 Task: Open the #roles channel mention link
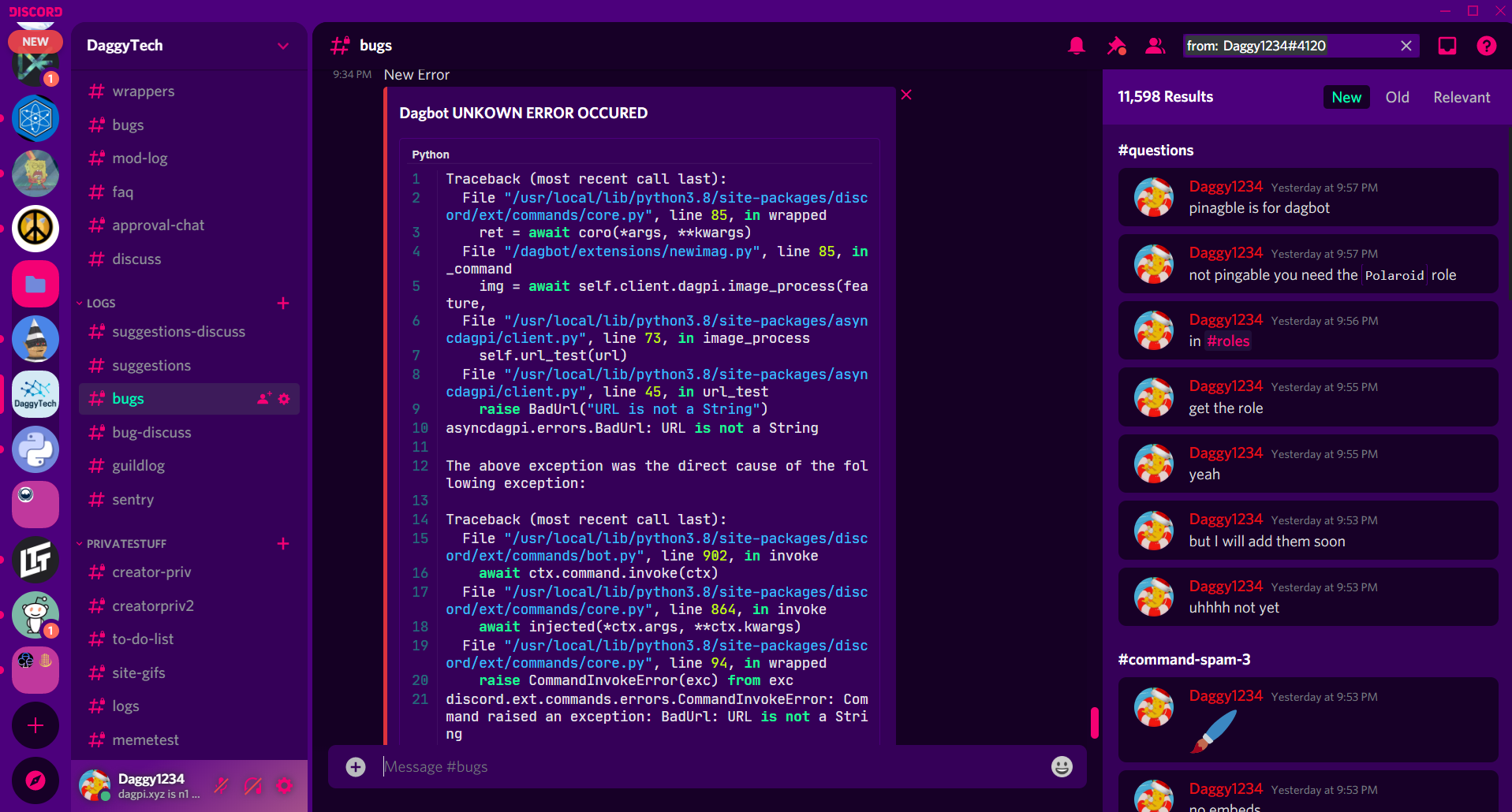point(1227,341)
